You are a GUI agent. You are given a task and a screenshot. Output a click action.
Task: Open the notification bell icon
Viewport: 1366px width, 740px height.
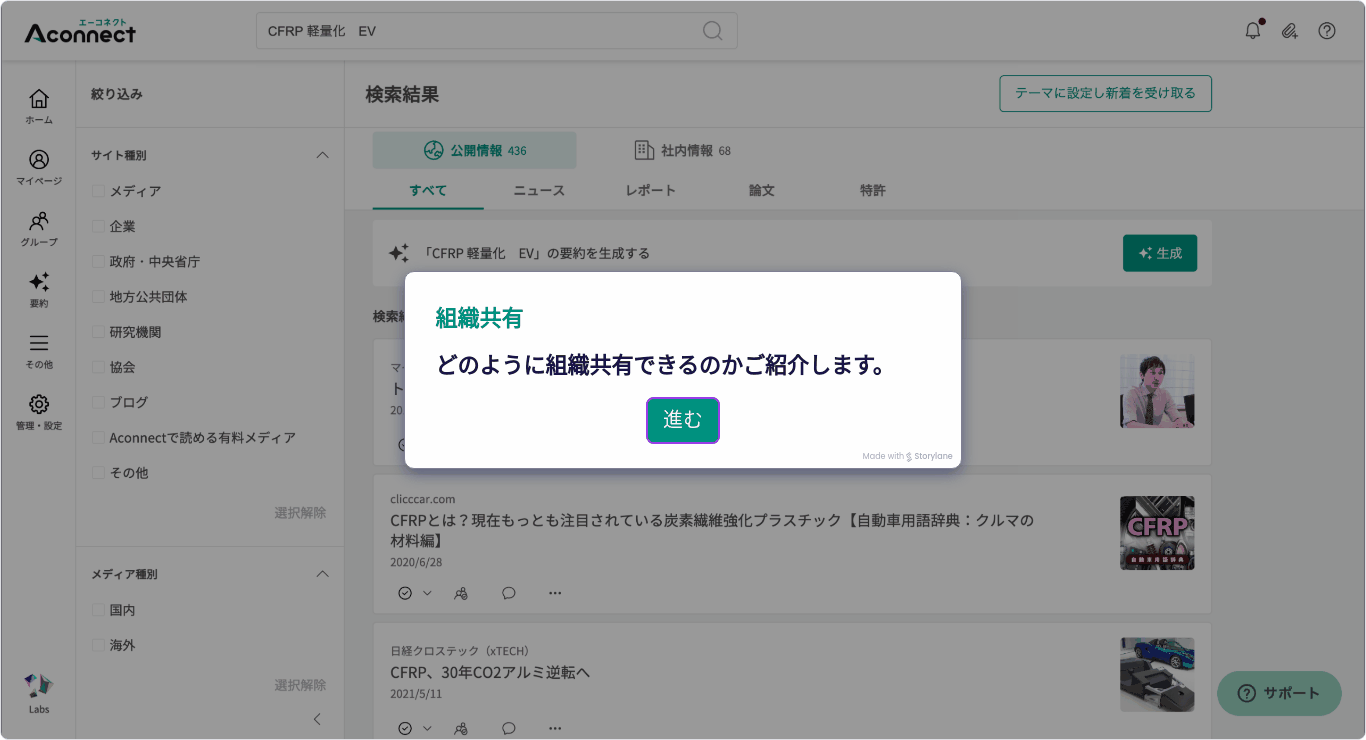pos(1251,30)
